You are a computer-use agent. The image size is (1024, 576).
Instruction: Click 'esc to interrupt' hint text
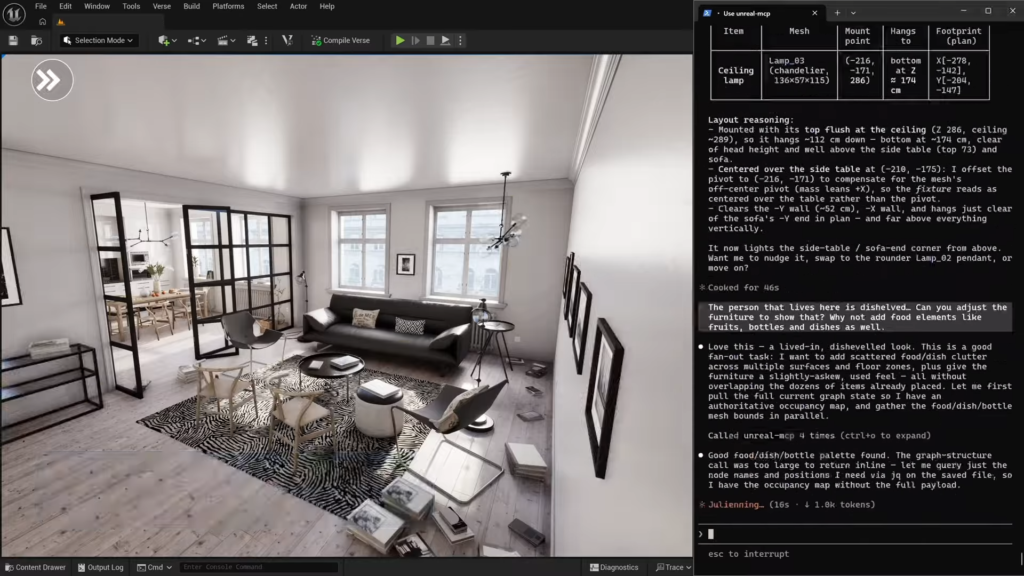pyautogui.click(x=748, y=554)
